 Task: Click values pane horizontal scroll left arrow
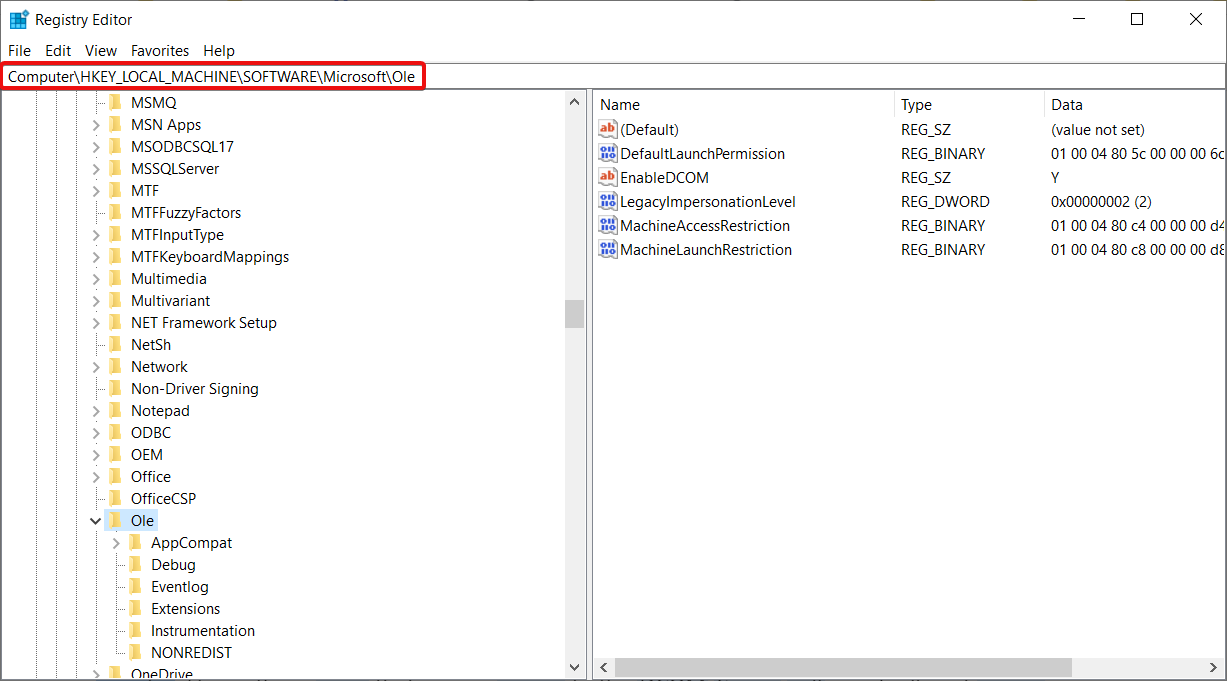(x=604, y=666)
